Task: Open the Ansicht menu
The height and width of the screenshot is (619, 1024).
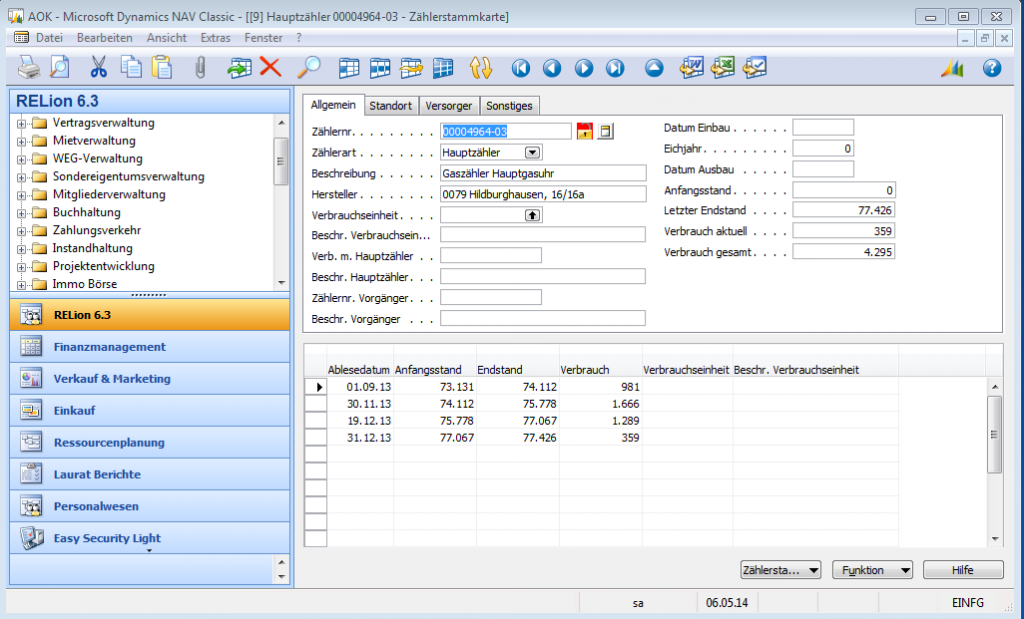Action: (x=167, y=38)
